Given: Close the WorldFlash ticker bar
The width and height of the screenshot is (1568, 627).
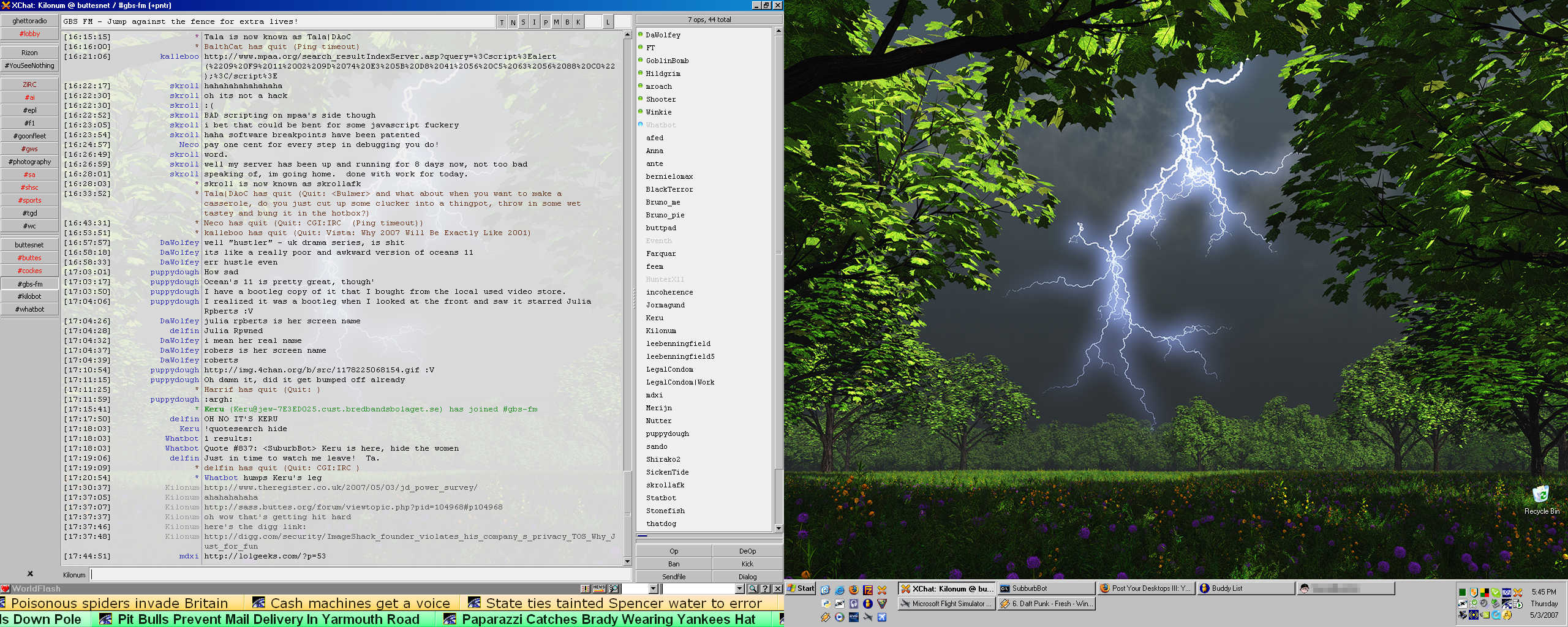Looking at the screenshot, I should pyautogui.click(x=777, y=588).
